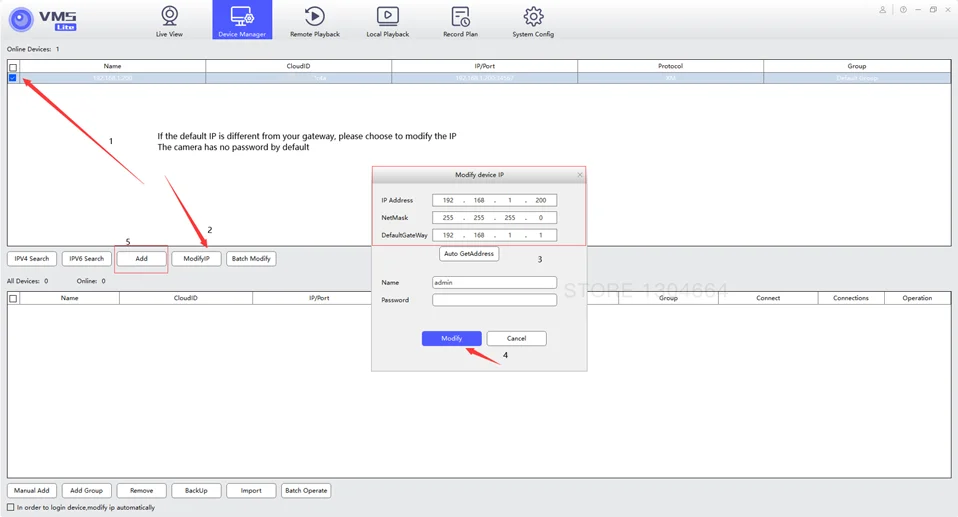Click the ModifyIP button
Image resolution: width=958 pixels, height=517 pixels.
pos(196,258)
